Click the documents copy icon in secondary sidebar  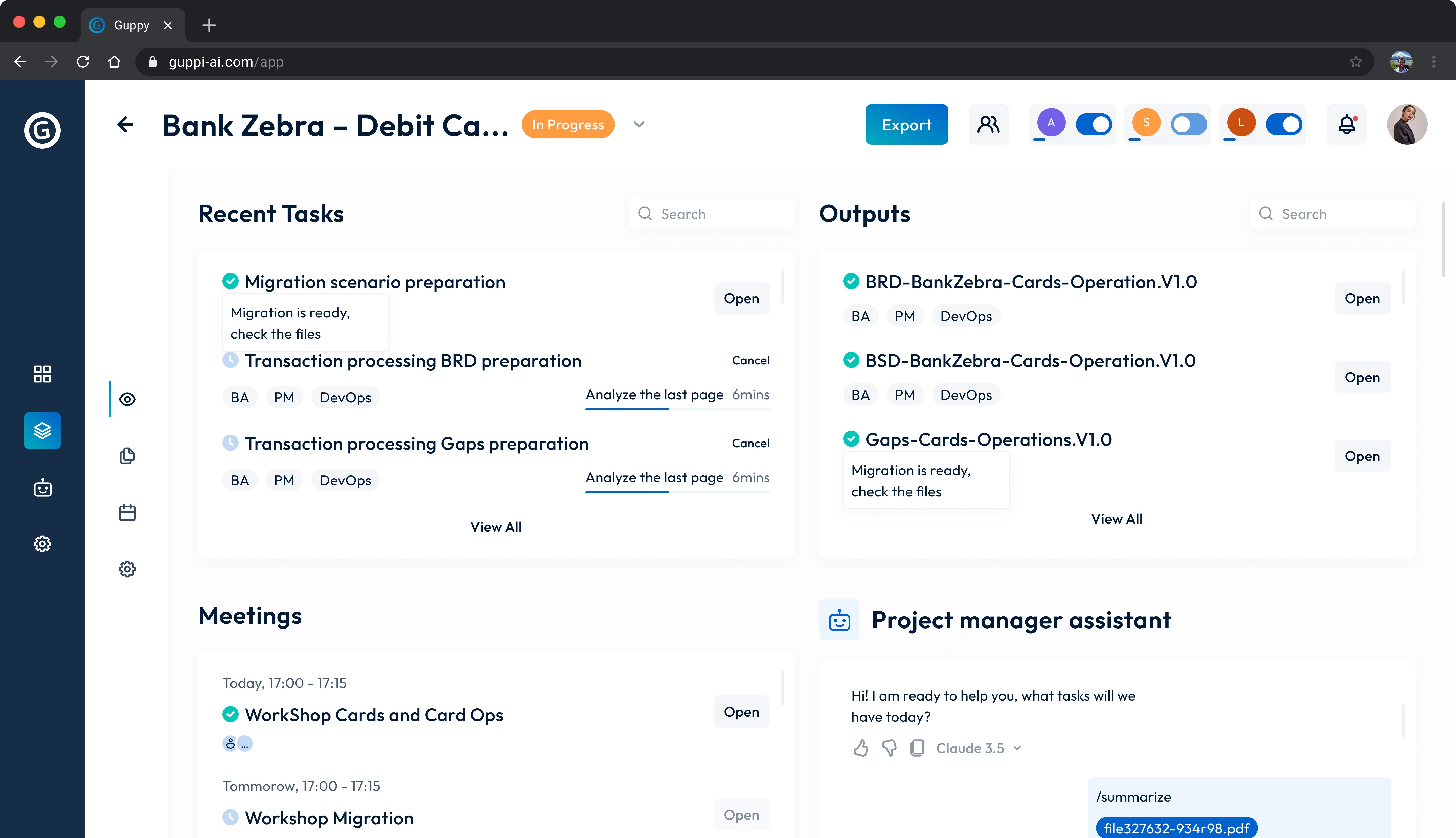point(127,456)
